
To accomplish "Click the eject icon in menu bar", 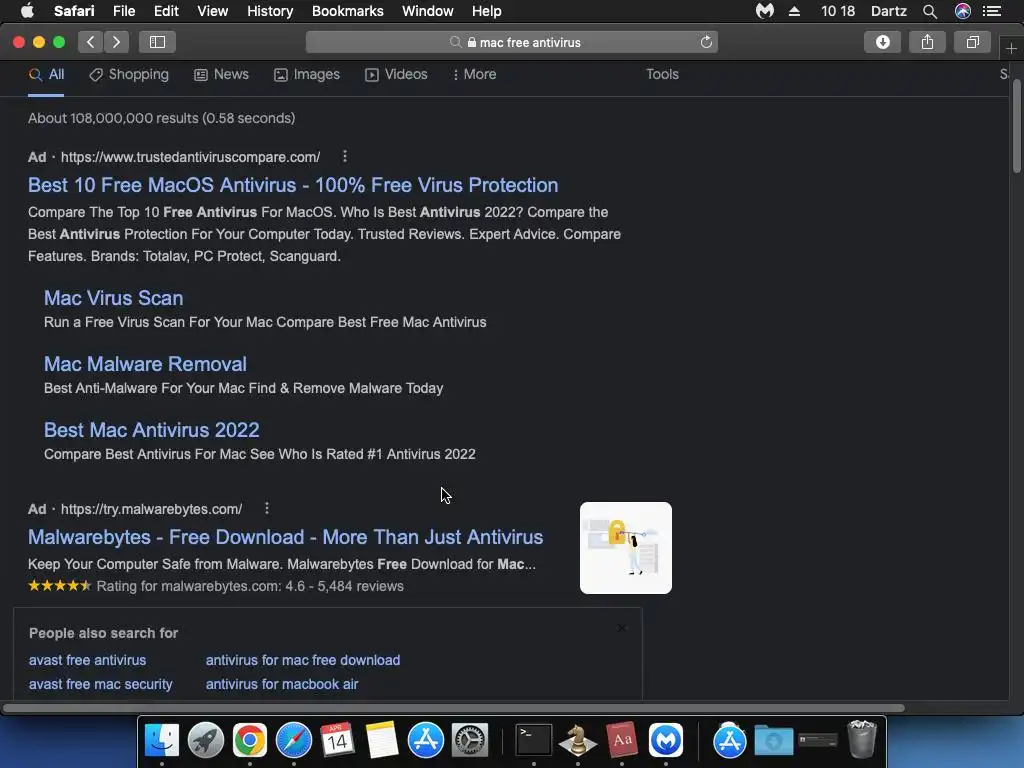I will [794, 11].
